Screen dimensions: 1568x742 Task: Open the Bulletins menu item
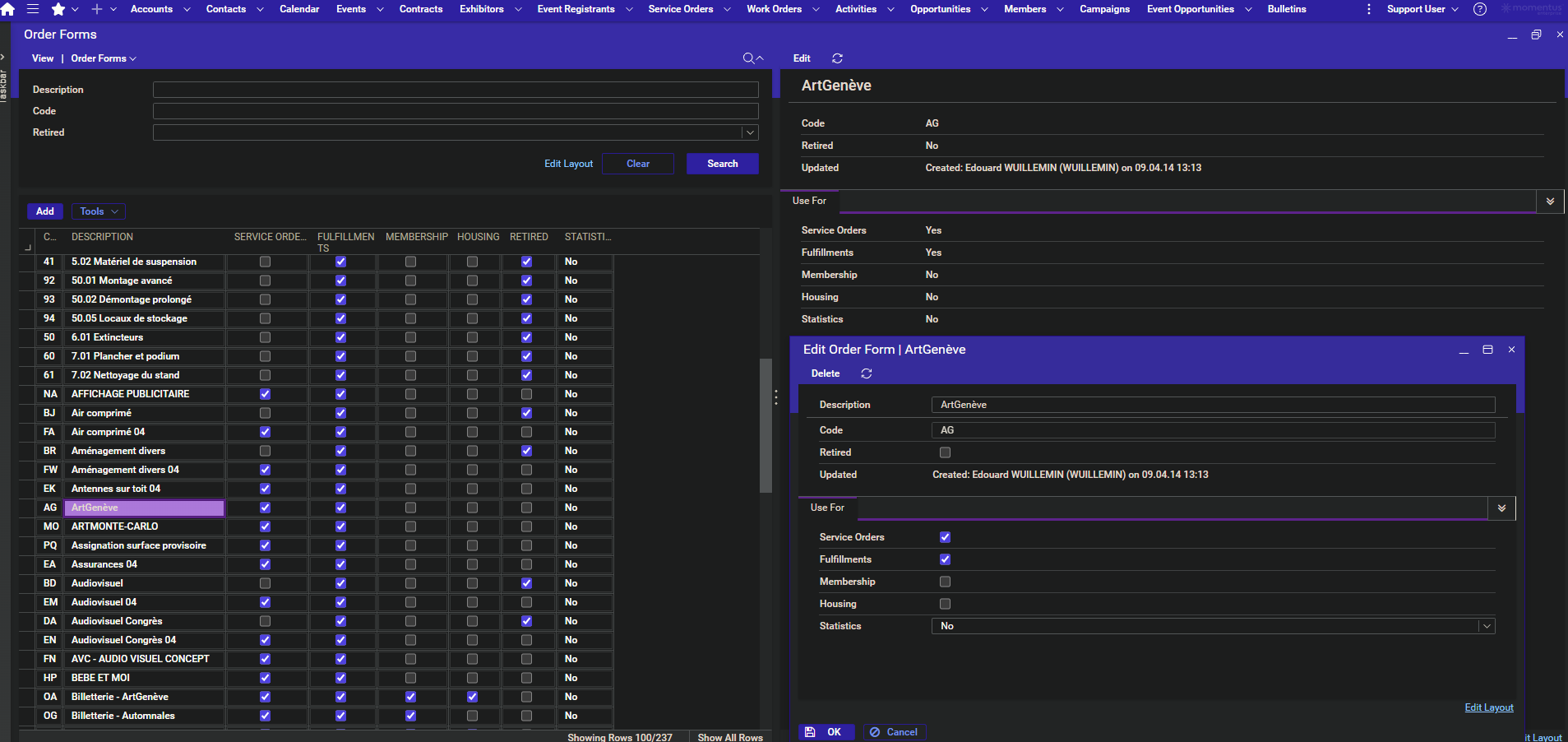1287,9
